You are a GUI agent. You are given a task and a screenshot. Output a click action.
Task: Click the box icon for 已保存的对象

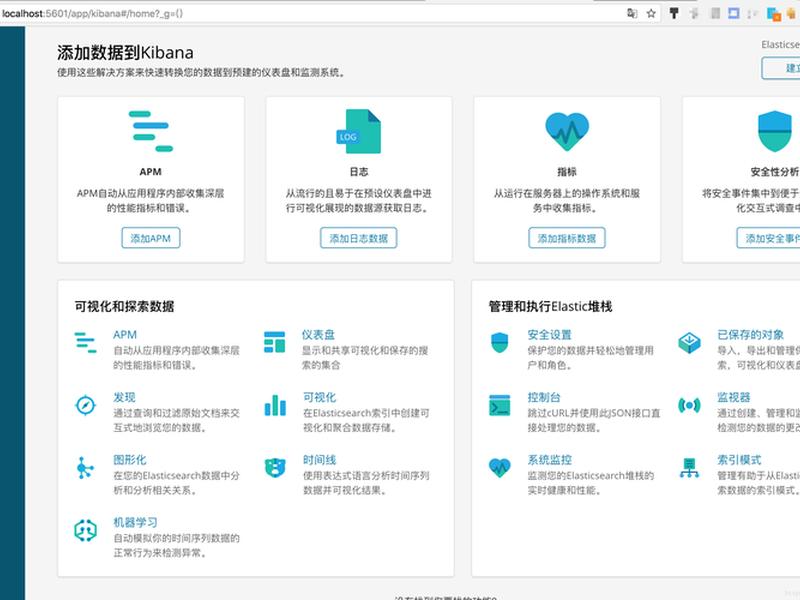[689, 342]
